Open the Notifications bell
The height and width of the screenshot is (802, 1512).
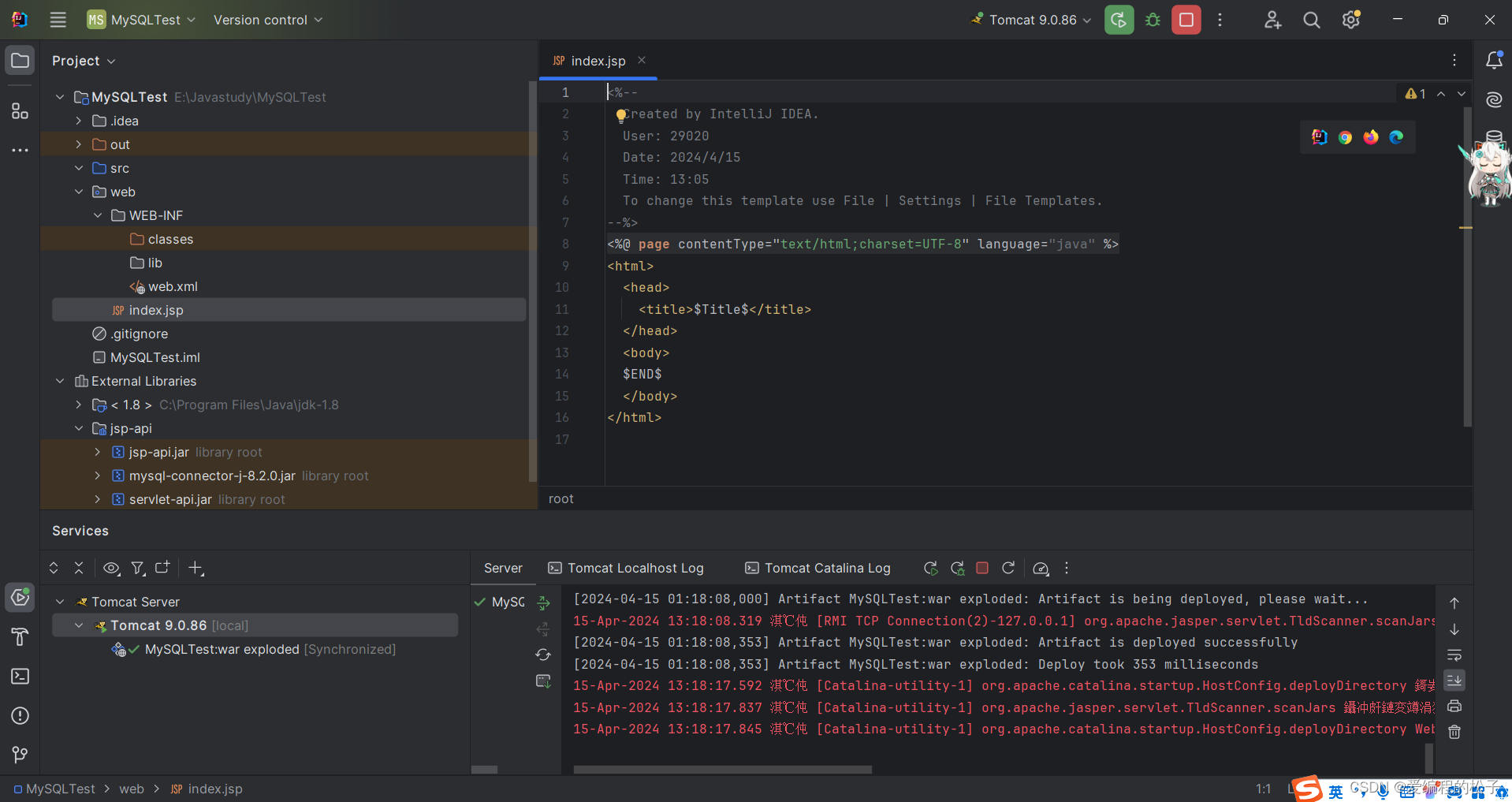[x=1494, y=60]
